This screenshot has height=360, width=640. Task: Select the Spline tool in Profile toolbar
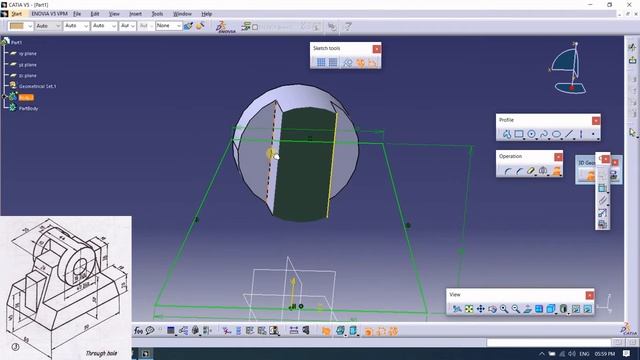(x=543, y=134)
